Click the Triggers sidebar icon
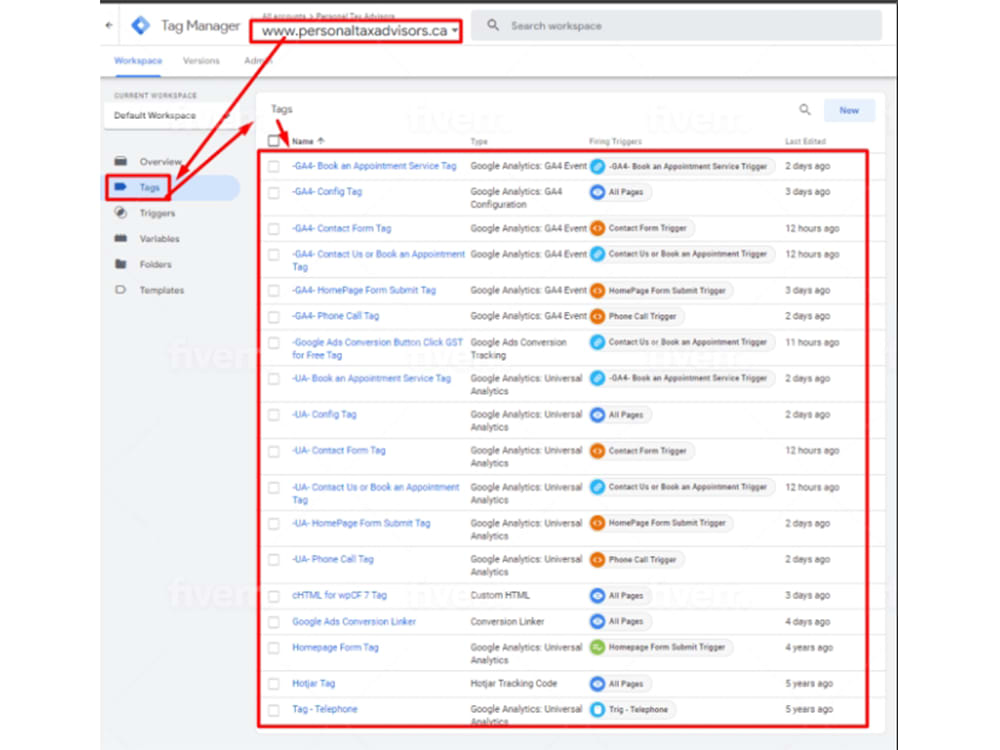The height and width of the screenshot is (750, 1000). pos(121,212)
